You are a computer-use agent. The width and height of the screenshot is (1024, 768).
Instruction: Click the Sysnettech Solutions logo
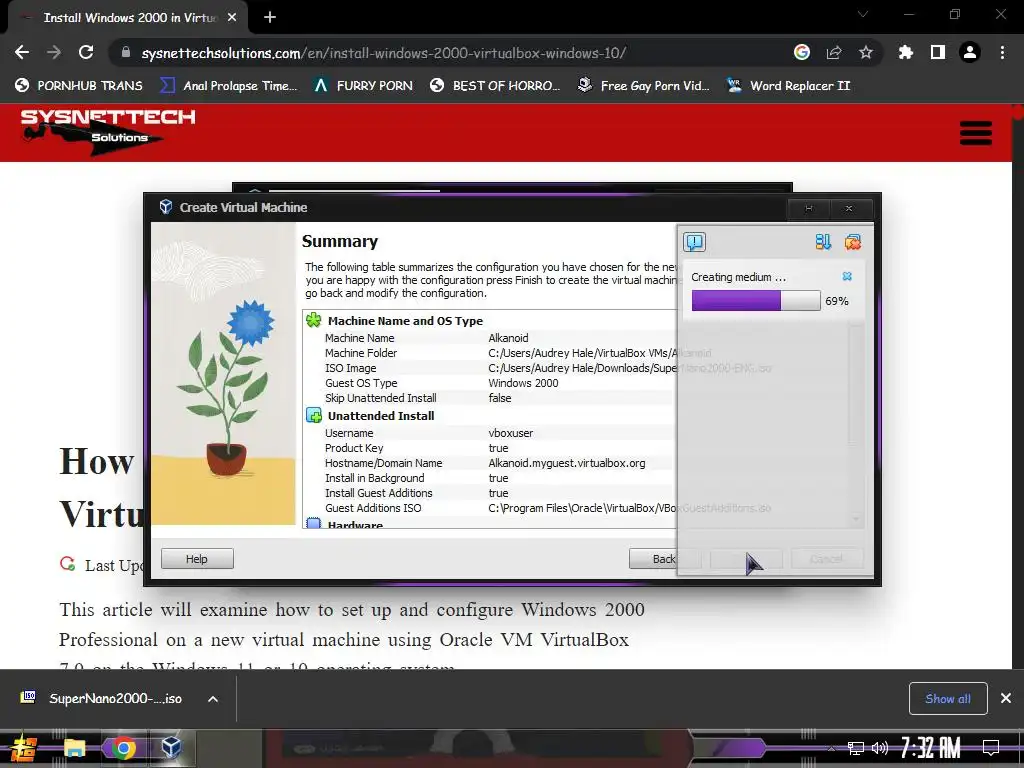108,133
